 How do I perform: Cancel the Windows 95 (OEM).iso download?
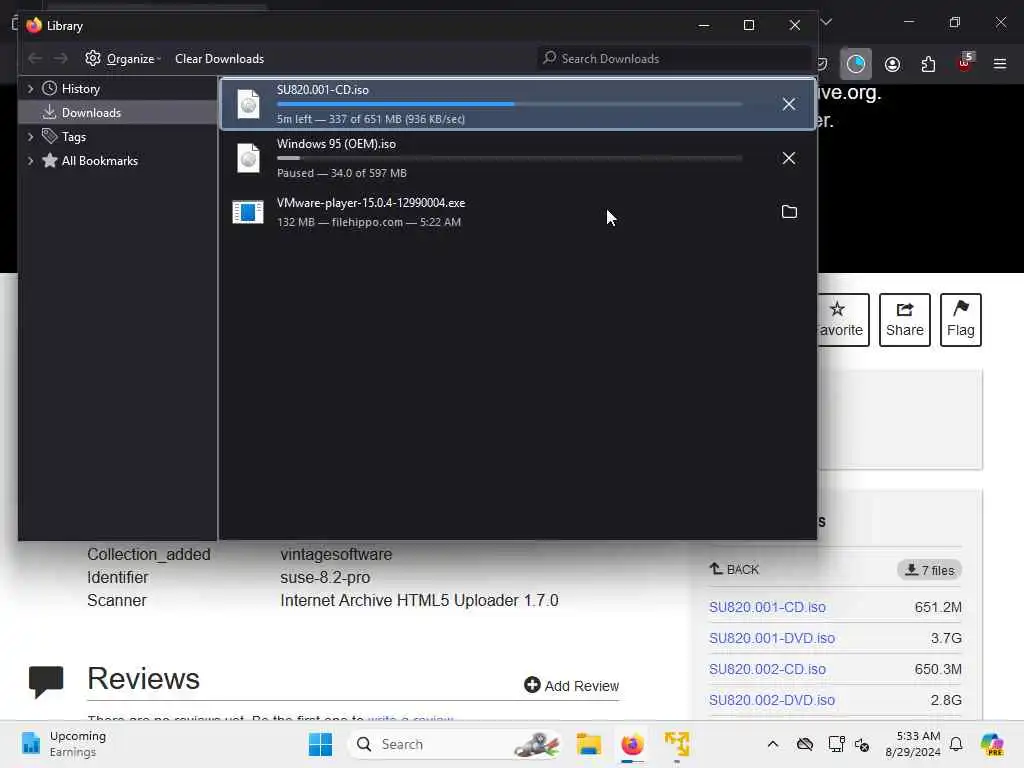pyautogui.click(x=788, y=158)
